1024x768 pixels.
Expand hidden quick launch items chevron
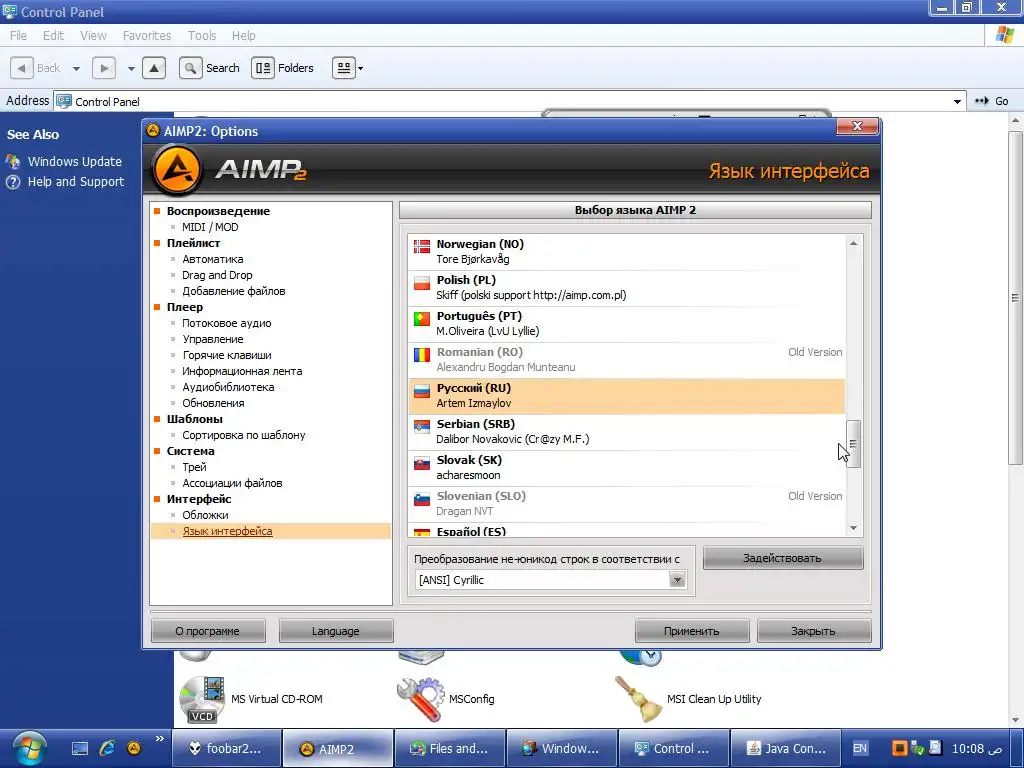[160, 739]
